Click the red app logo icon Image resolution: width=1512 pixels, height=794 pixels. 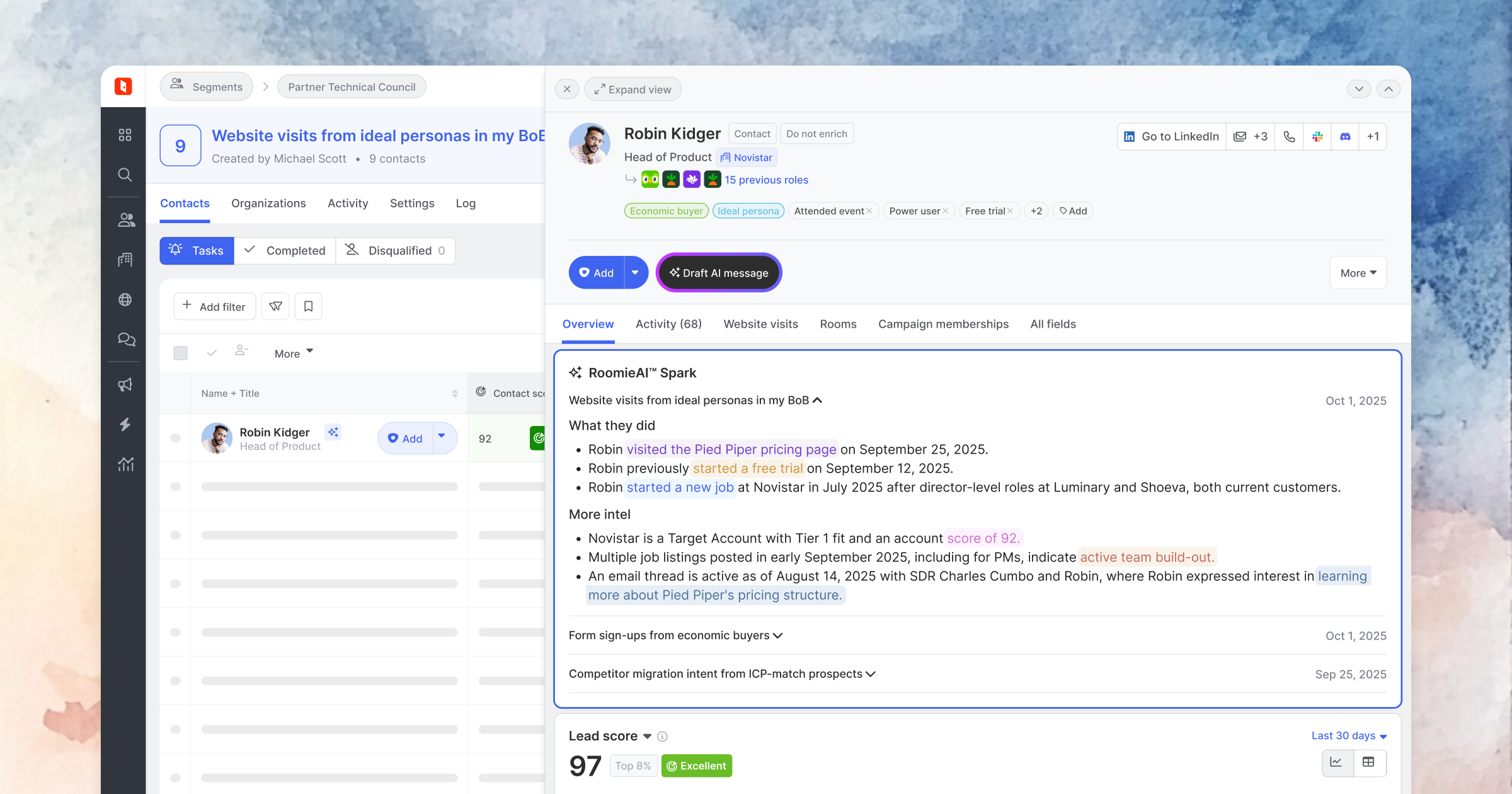pyautogui.click(x=123, y=86)
